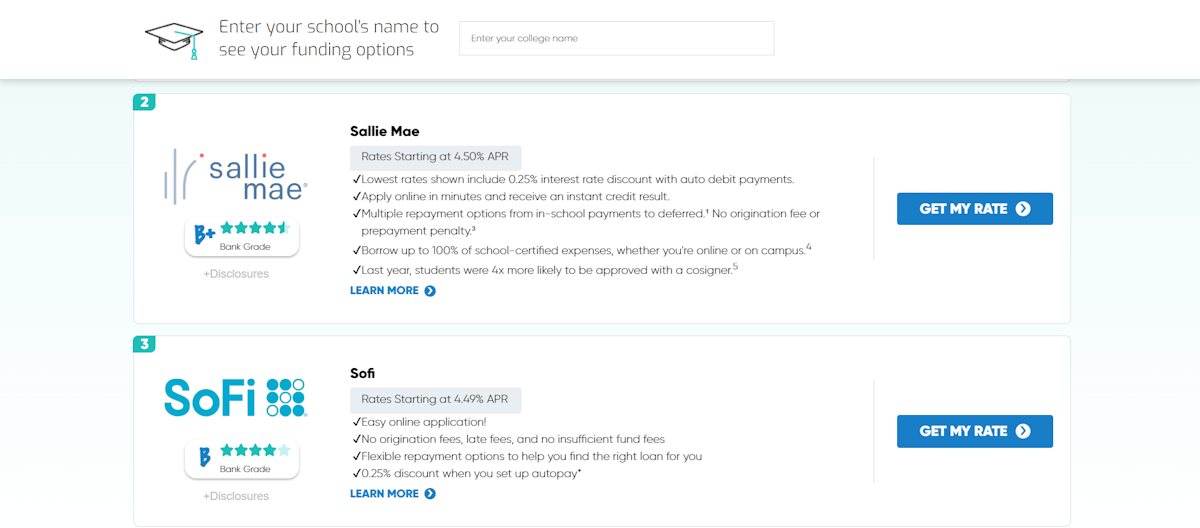Click the number 3 rank badge
The height and width of the screenshot is (528, 1200).
[144, 345]
